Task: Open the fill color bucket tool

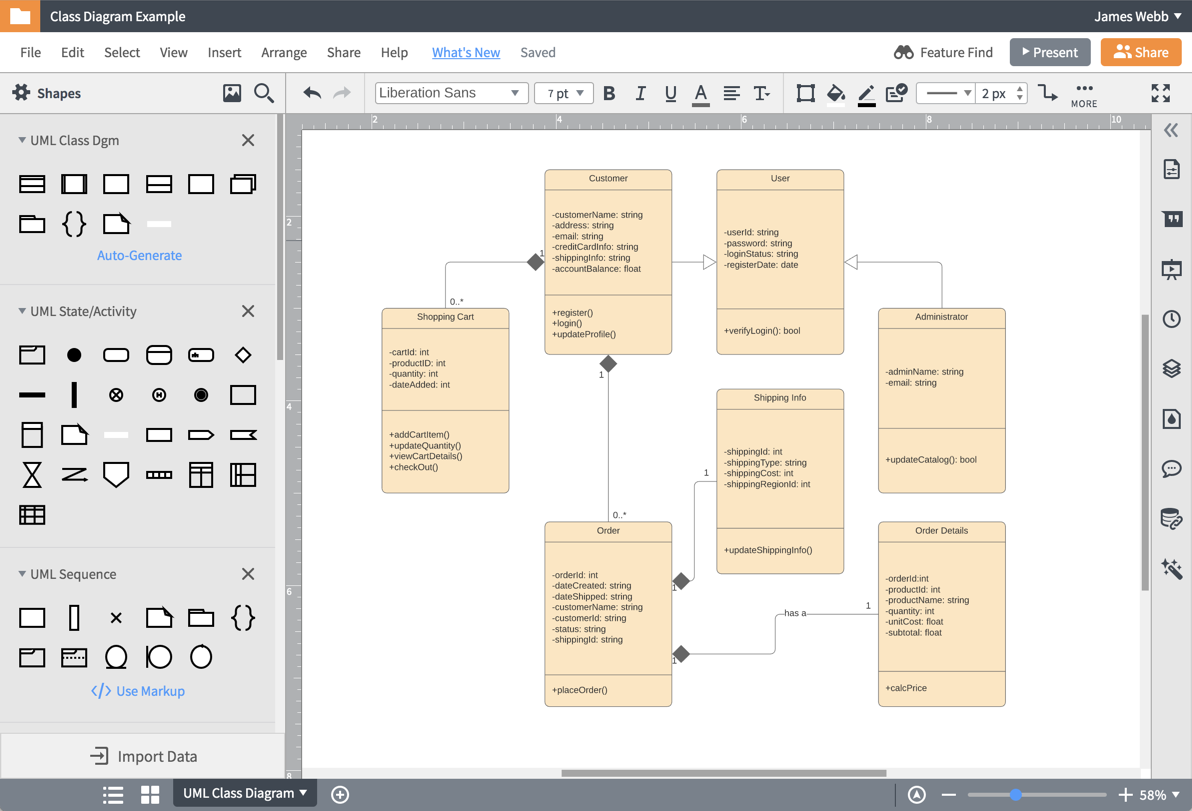Action: coord(835,93)
